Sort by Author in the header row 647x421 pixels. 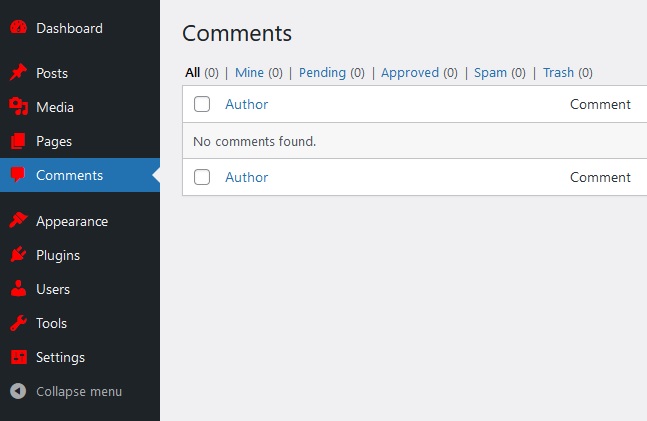click(x=246, y=104)
